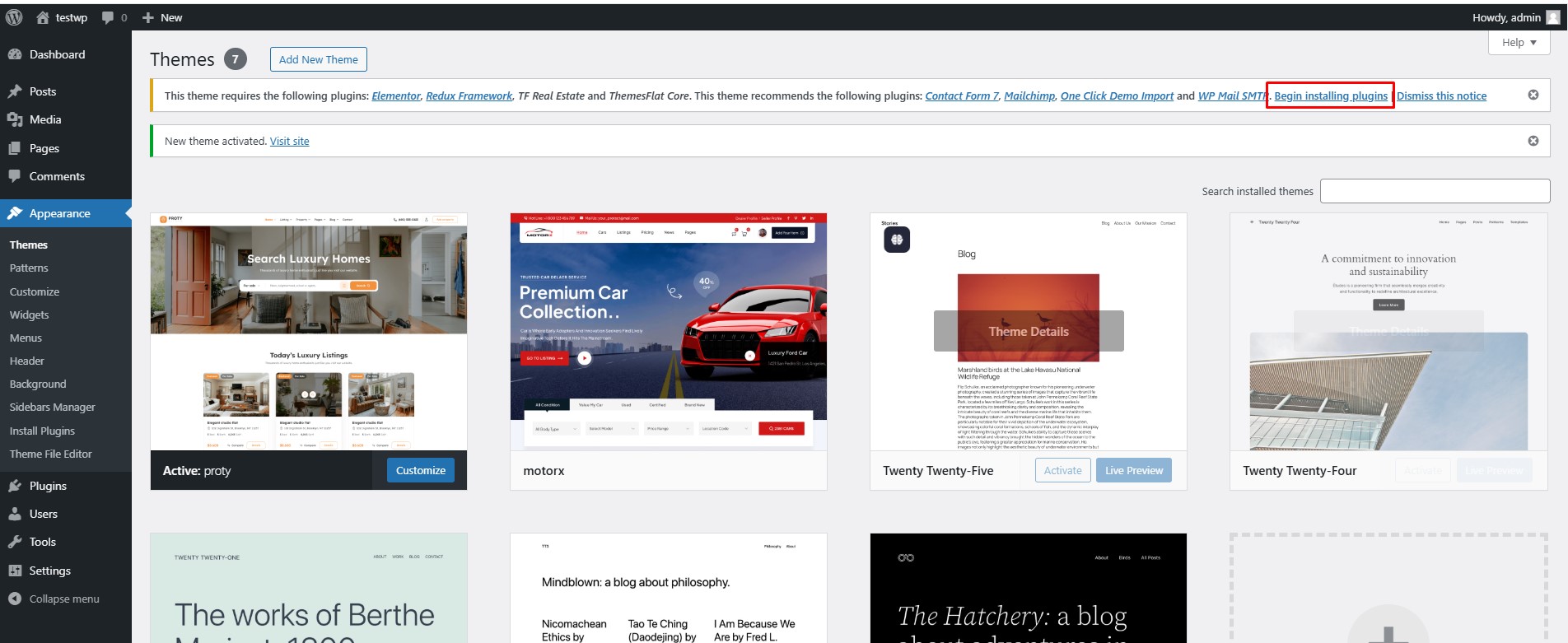Click the Contact Form 7 link
Image resolution: width=1568 pixels, height=643 pixels.
962,96
